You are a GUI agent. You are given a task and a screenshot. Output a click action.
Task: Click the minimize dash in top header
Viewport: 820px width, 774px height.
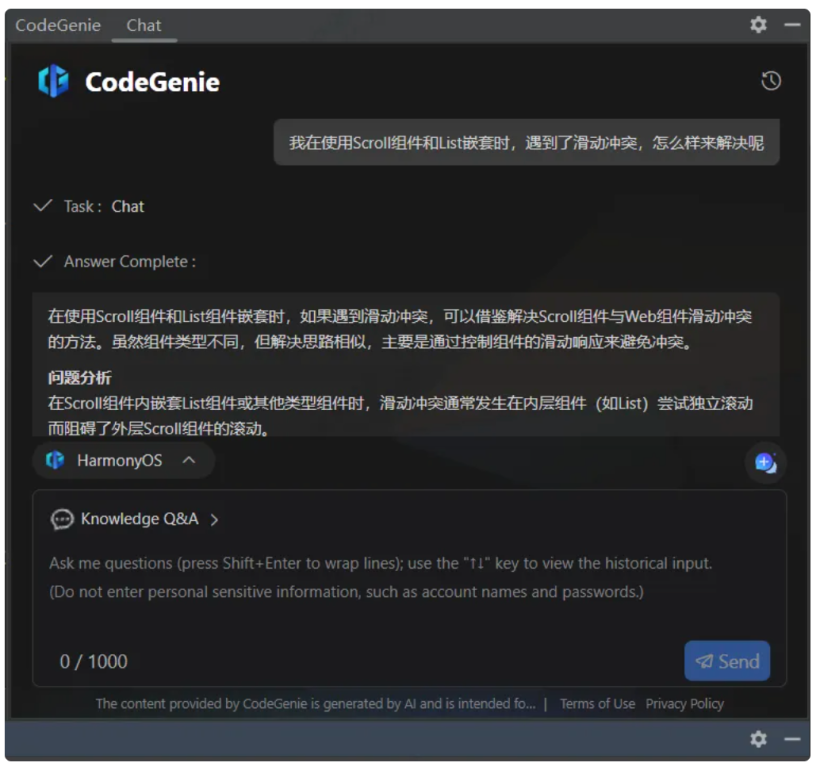(792, 25)
